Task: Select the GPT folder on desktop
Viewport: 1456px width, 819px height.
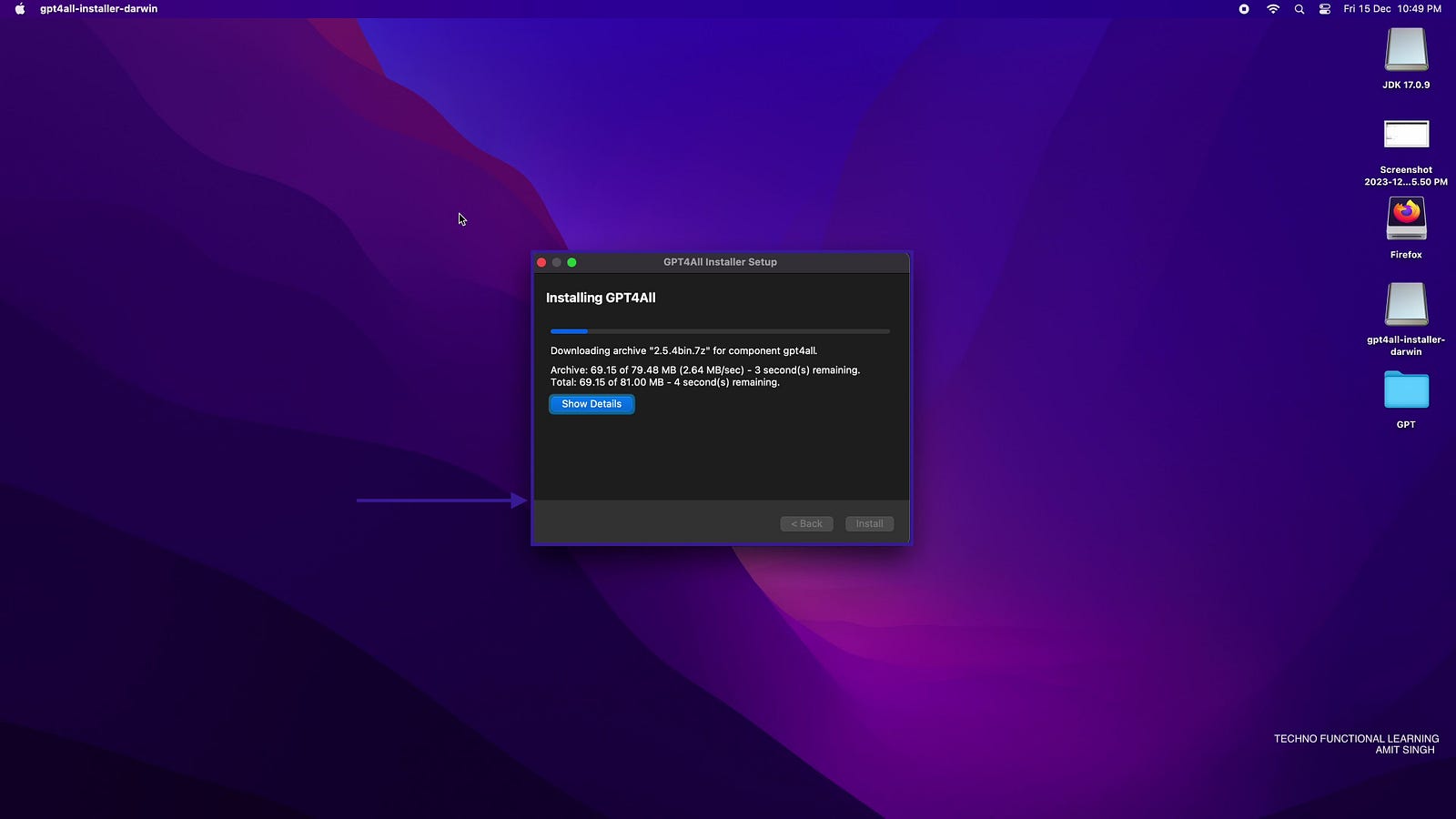Action: click(x=1406, y=390)
